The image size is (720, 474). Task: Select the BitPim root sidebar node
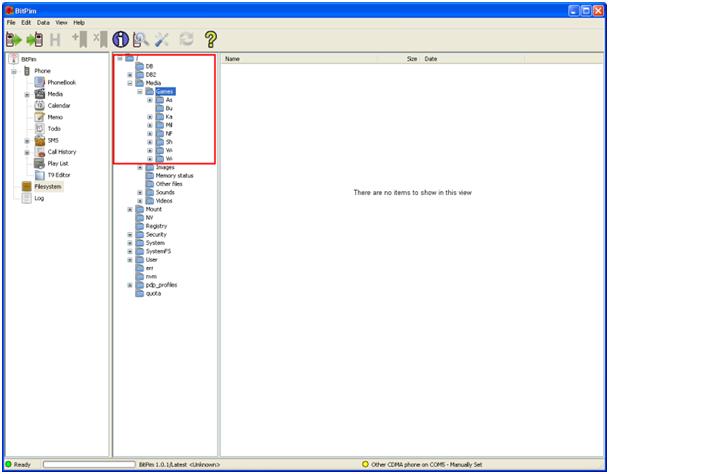click(28, 59)
